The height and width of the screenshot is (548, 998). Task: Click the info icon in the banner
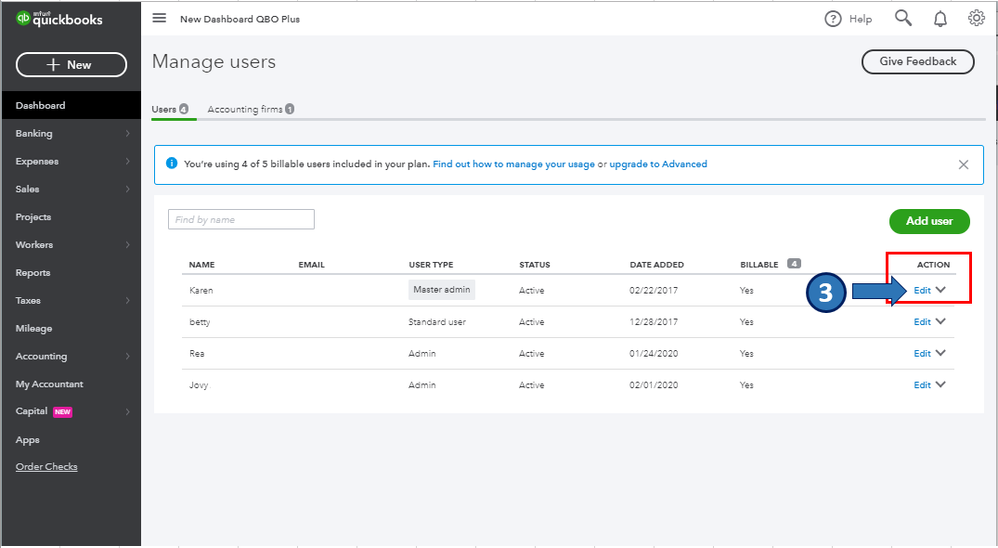click(171, 164)
